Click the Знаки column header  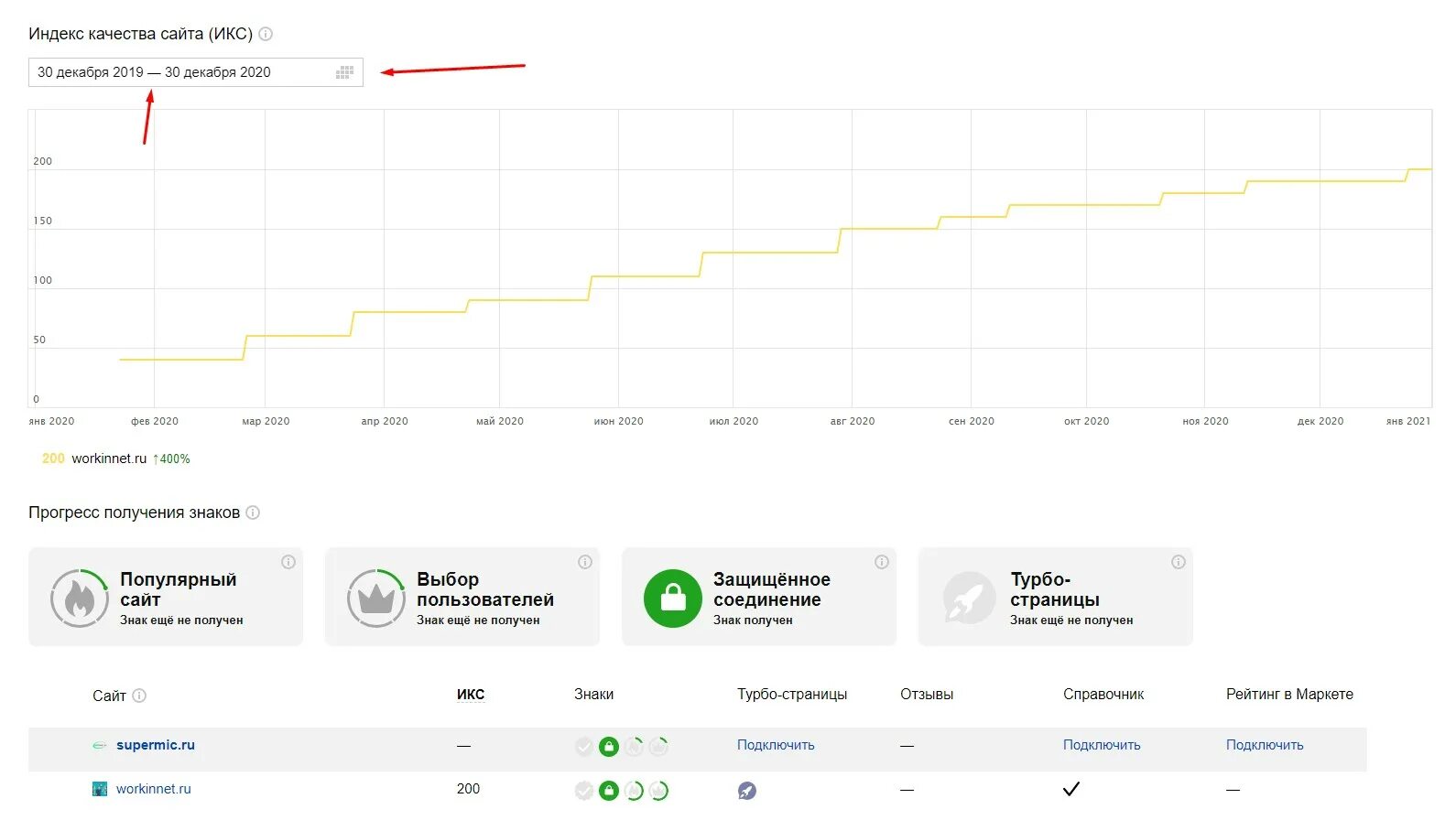click(x=593, y=695)
